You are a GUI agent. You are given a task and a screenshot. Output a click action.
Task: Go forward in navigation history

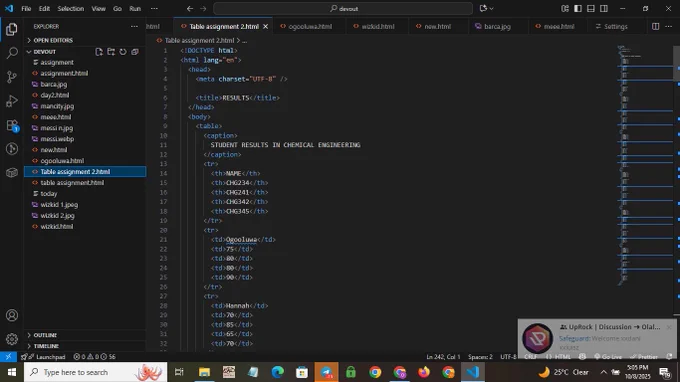203,8
